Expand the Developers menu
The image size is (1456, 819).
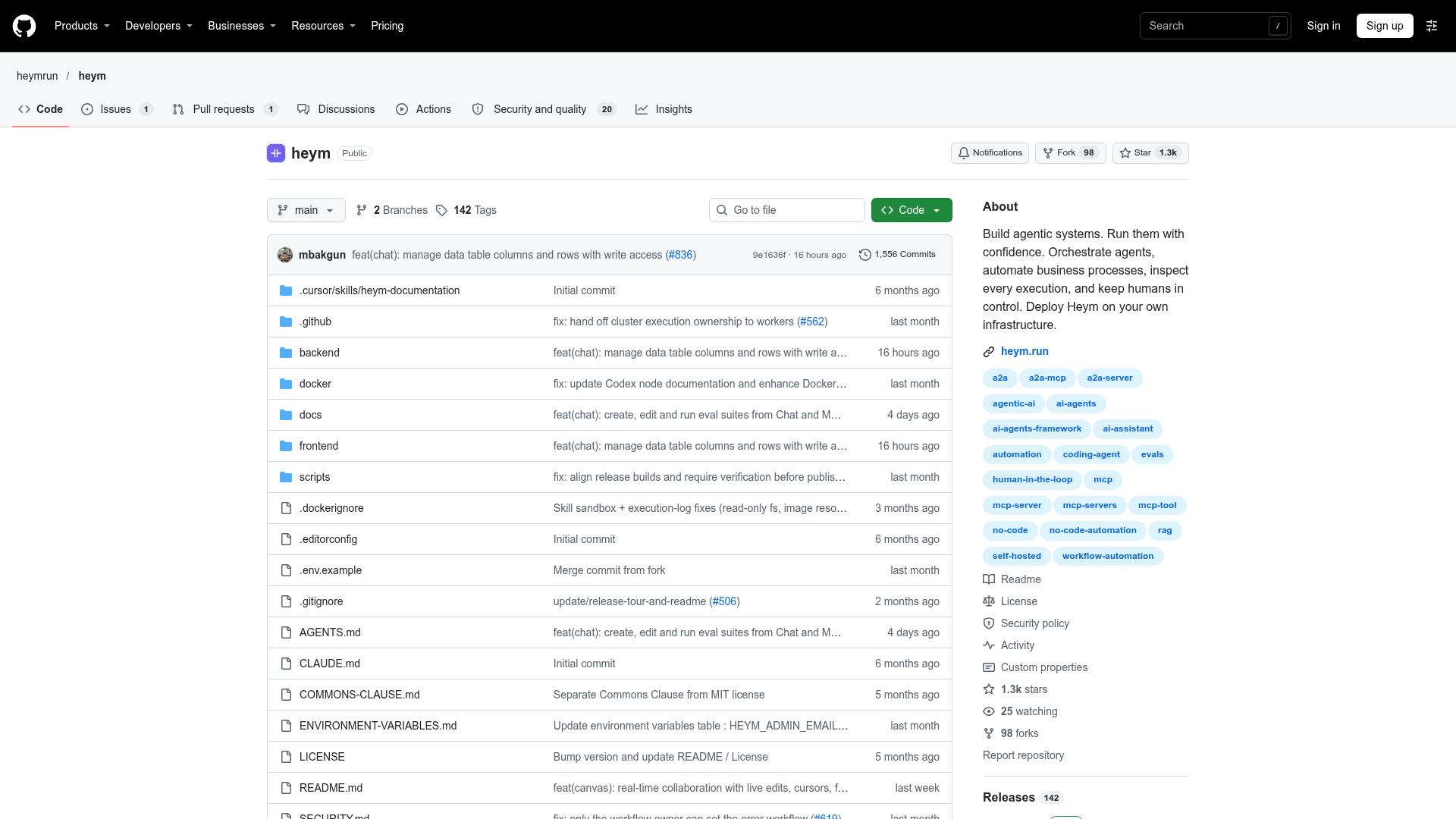tap(158, 26)
